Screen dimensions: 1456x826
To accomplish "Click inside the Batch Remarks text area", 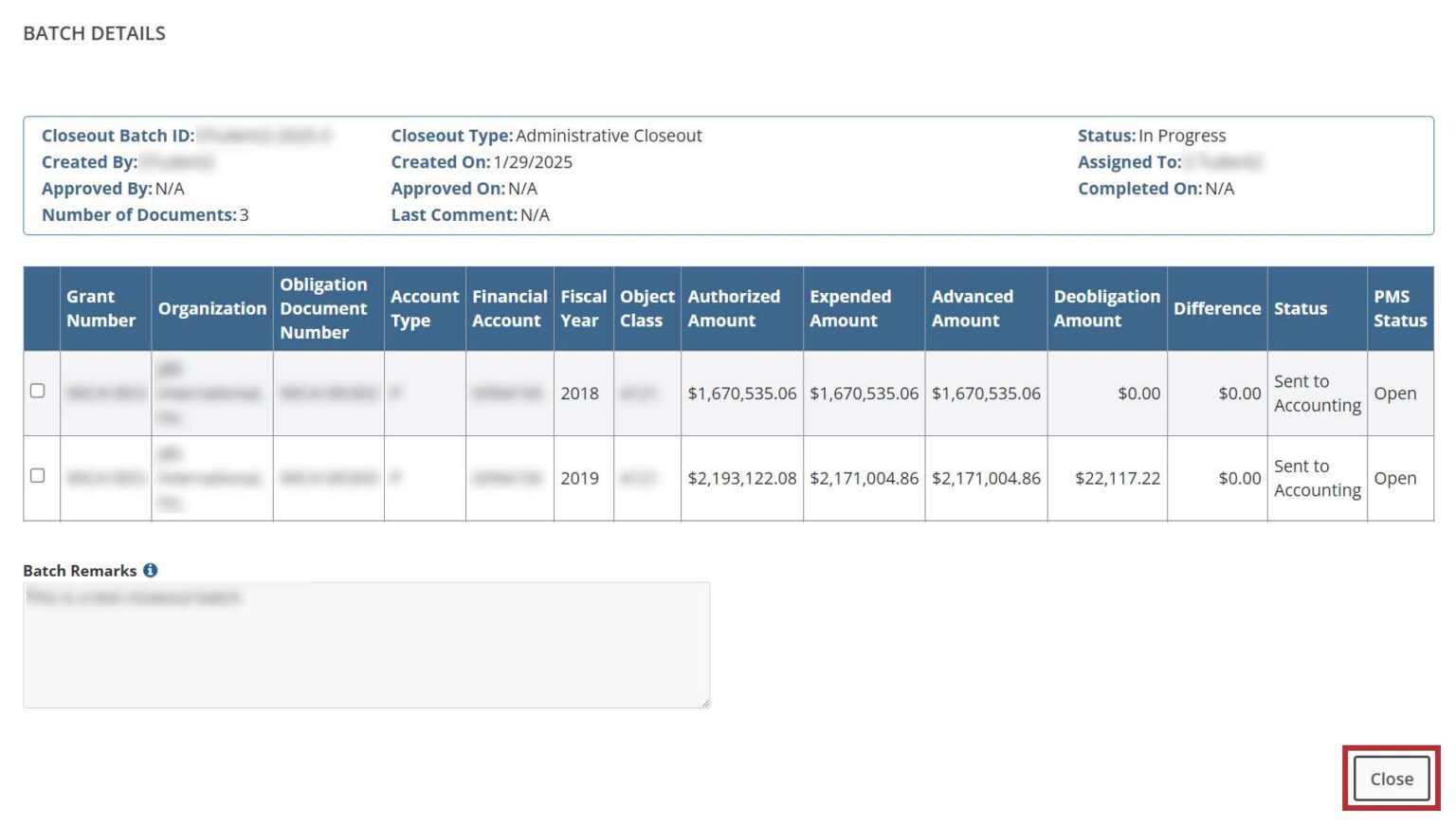I will click(x=366, y=645).
